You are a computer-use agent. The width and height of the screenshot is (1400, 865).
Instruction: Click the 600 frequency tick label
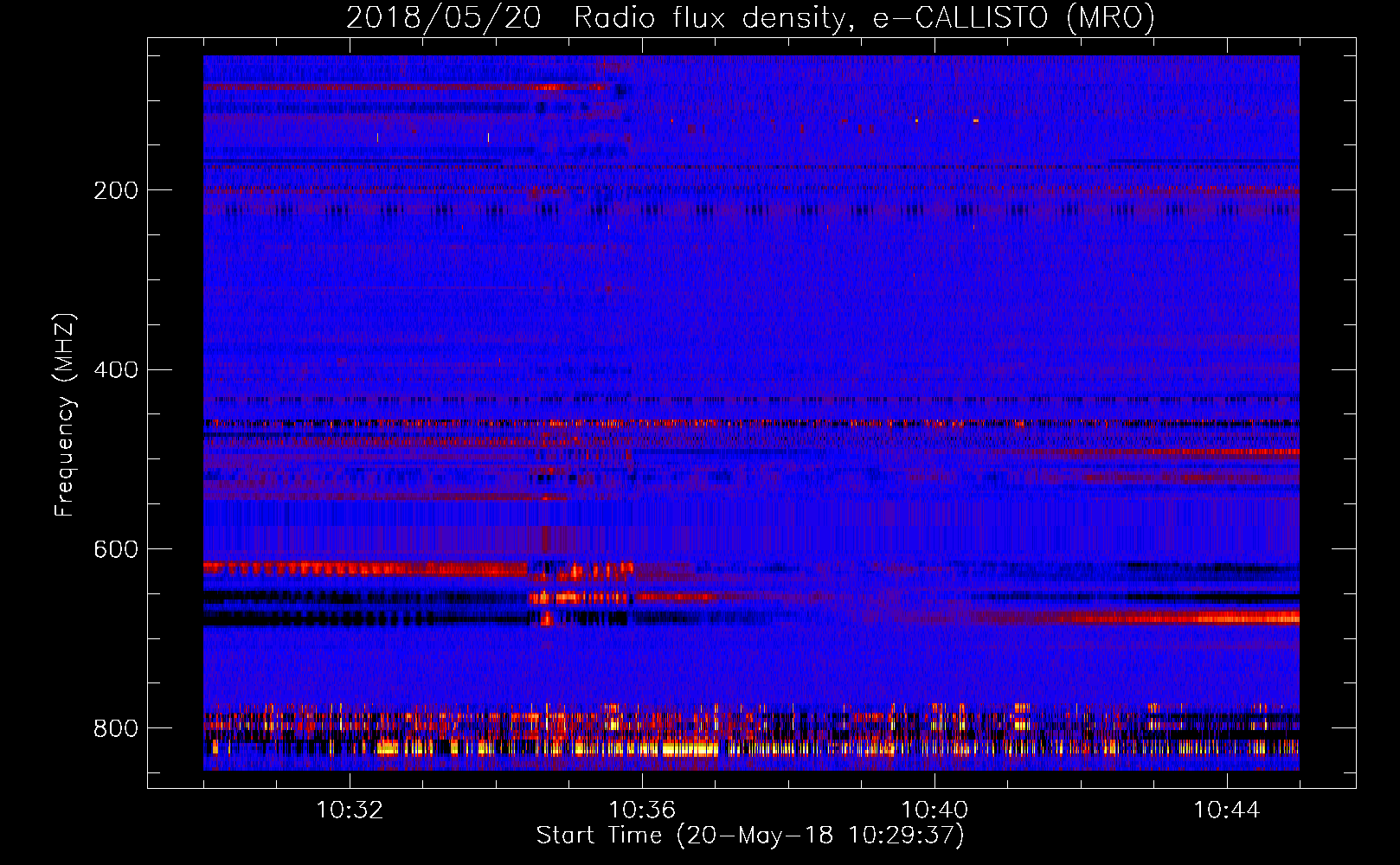(116, 550)
